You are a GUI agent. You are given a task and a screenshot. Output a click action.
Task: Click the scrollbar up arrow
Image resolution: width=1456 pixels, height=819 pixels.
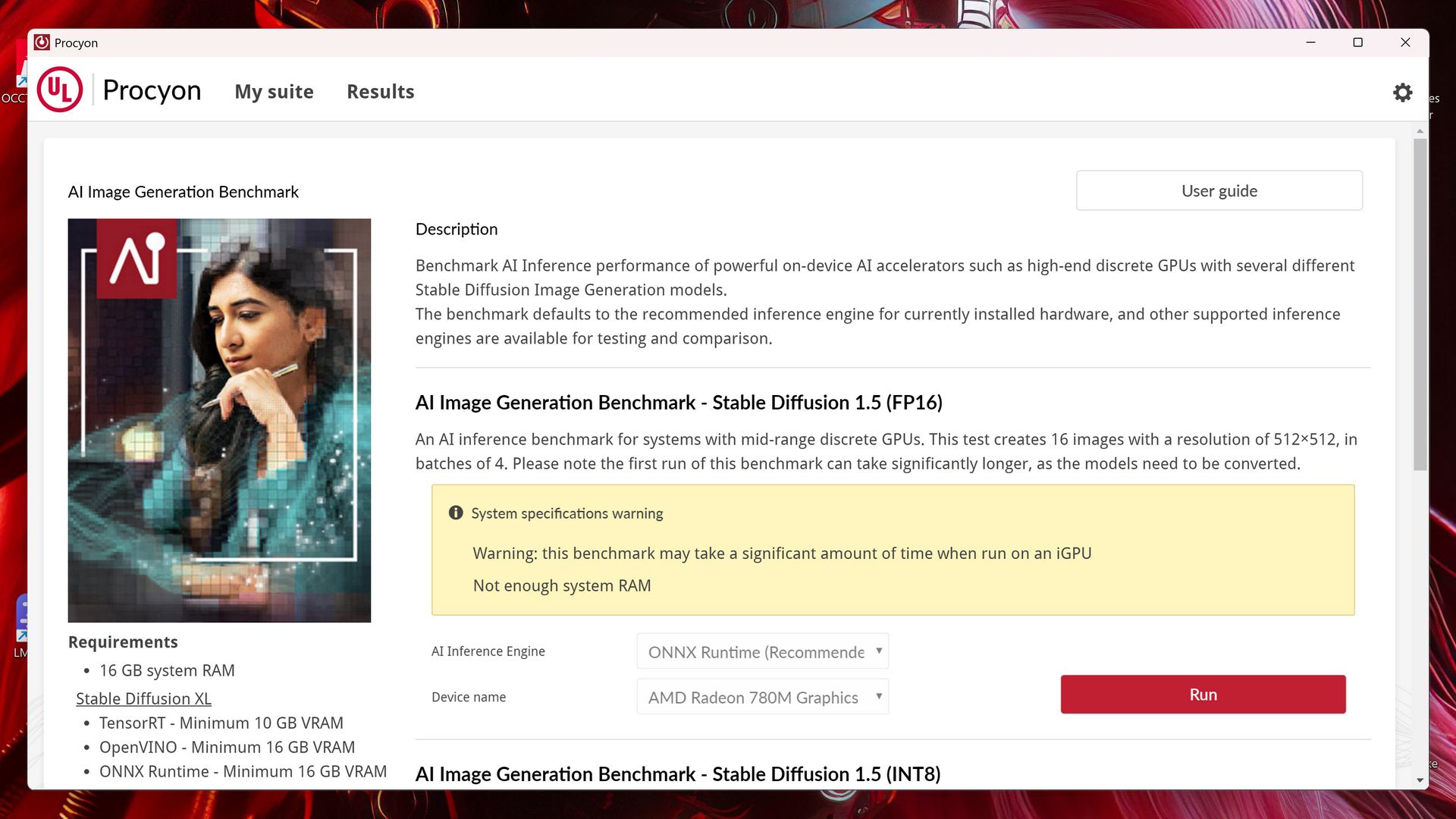(1420, 130)
